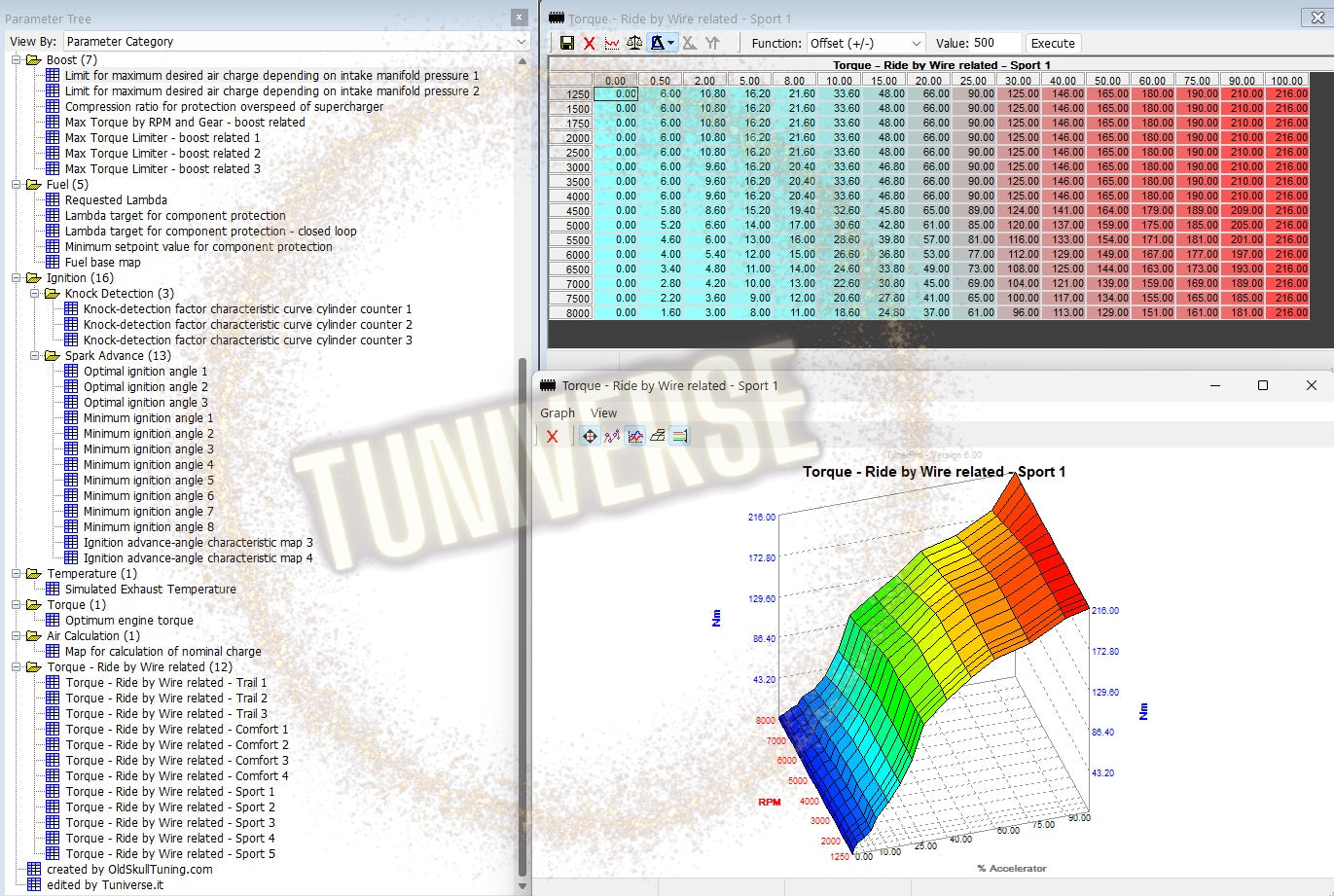This screenshot has height=896, width=1334.
Task: Toggle the color bands legend icon
Action: click(680, 436)
